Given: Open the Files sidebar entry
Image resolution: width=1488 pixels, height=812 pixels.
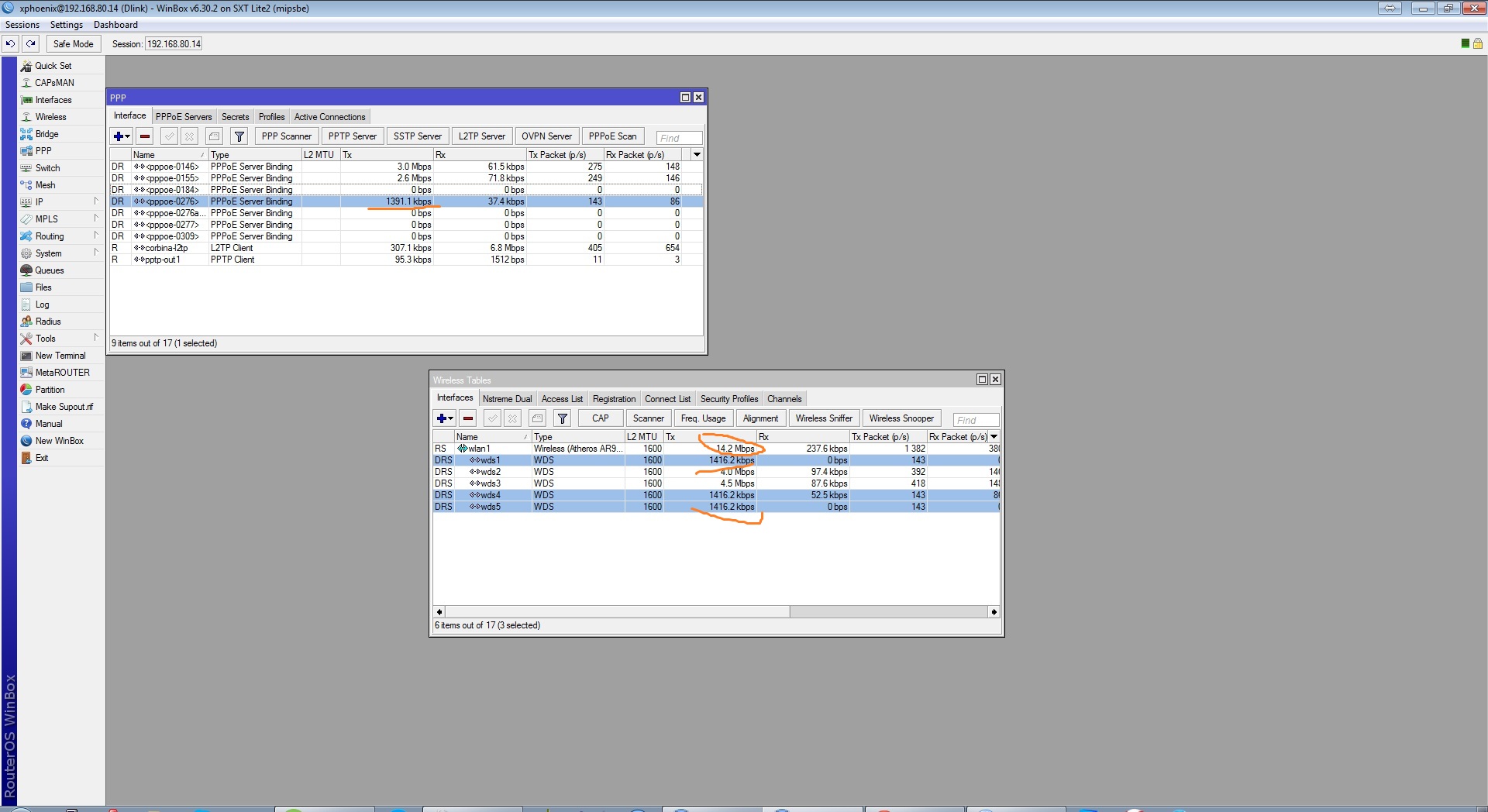Looking at the screenshot, I should tap(43, 287).
